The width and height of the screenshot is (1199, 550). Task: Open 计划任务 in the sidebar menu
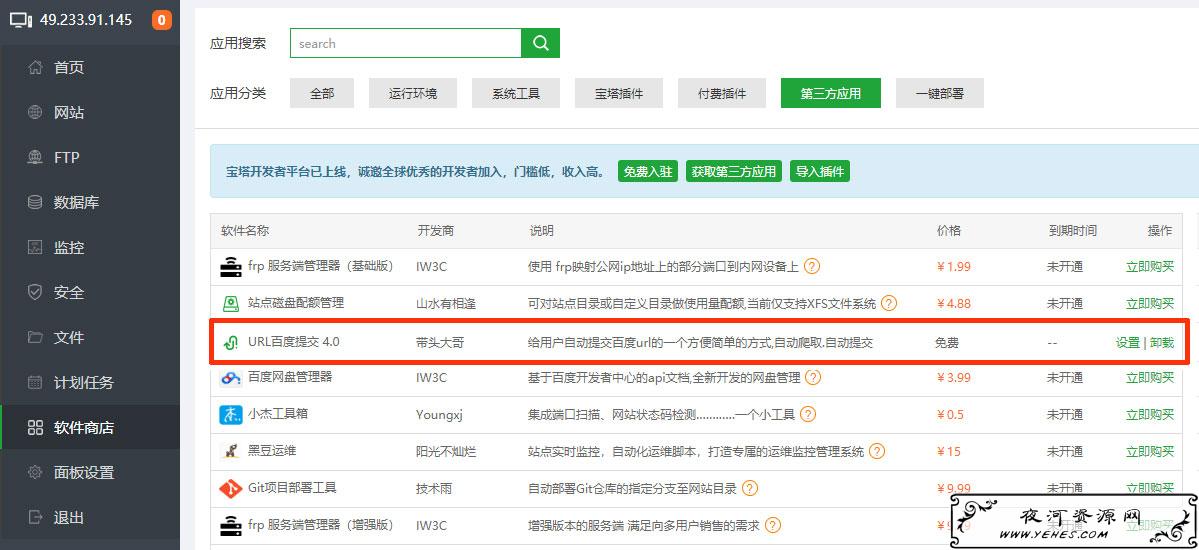click(x=89, y=382)
